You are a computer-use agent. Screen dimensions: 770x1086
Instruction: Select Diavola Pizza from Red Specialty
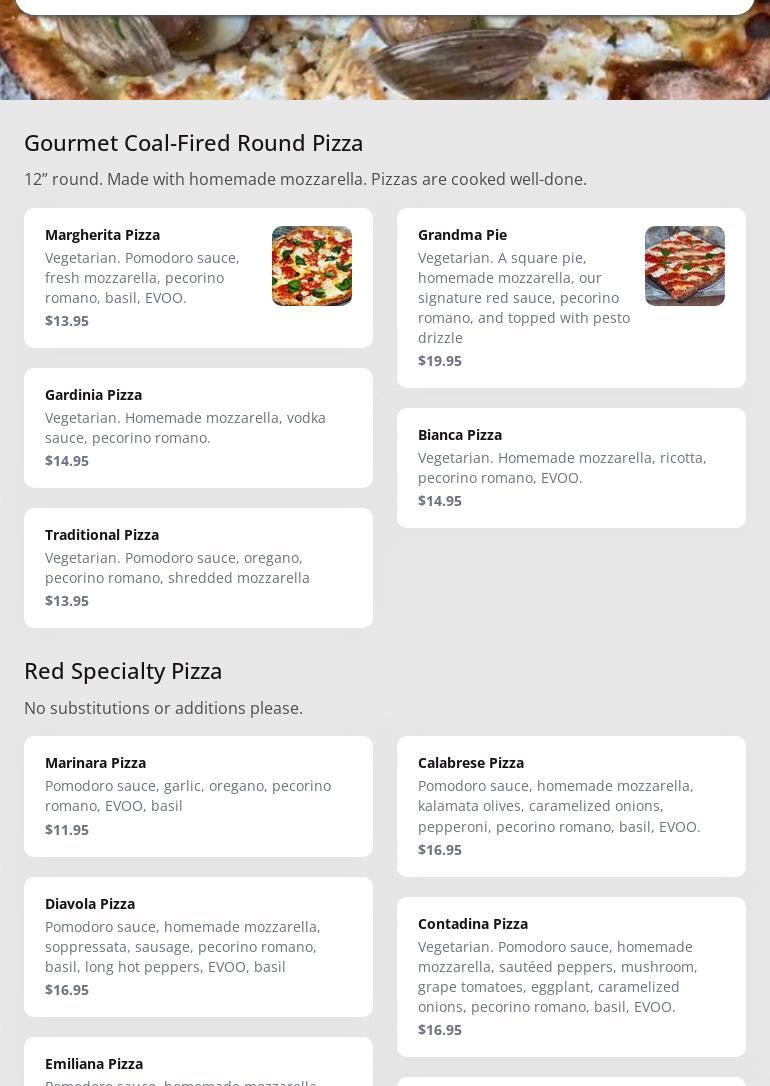(90, 904)
